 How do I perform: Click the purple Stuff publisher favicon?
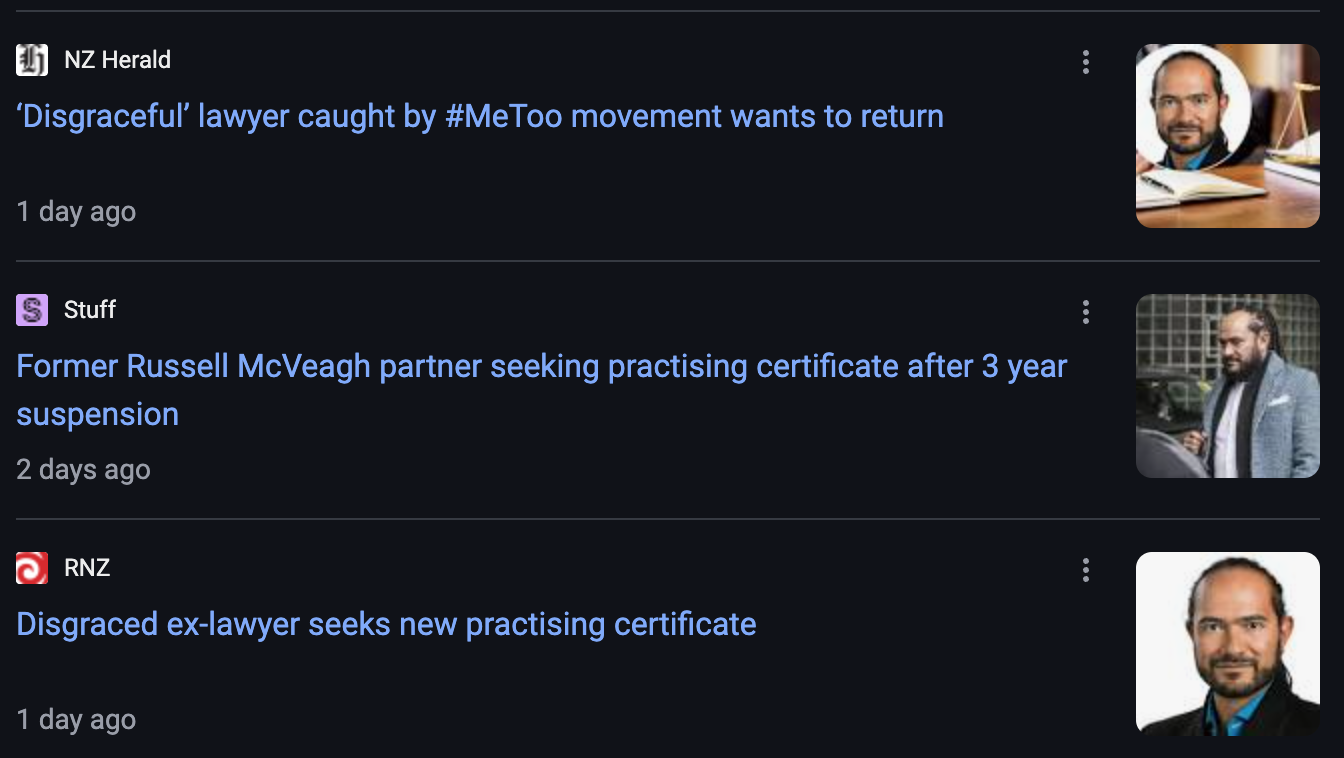pos(32,310)
